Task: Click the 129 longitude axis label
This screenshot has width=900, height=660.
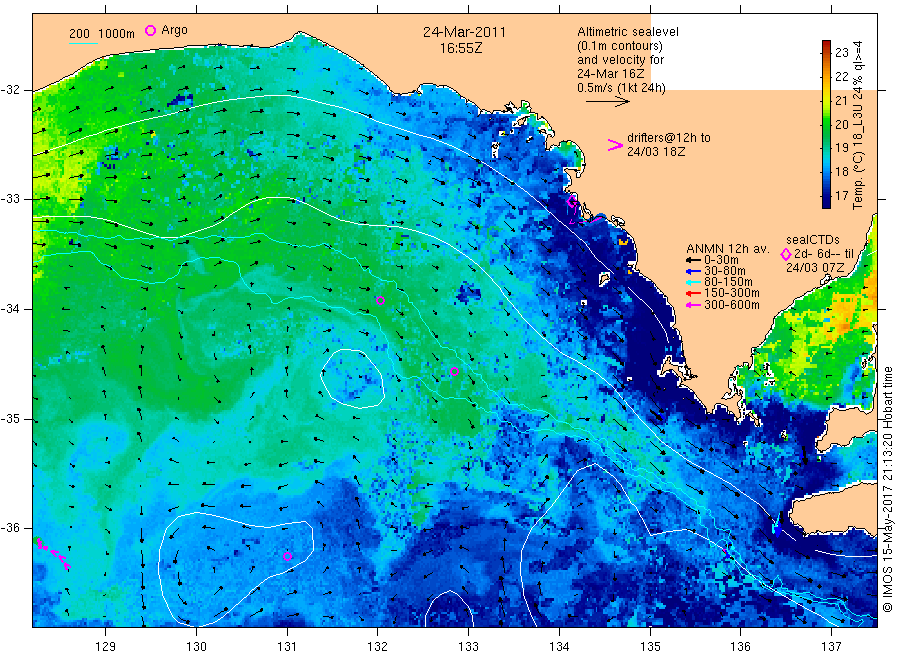Action: tap(106, 647)
